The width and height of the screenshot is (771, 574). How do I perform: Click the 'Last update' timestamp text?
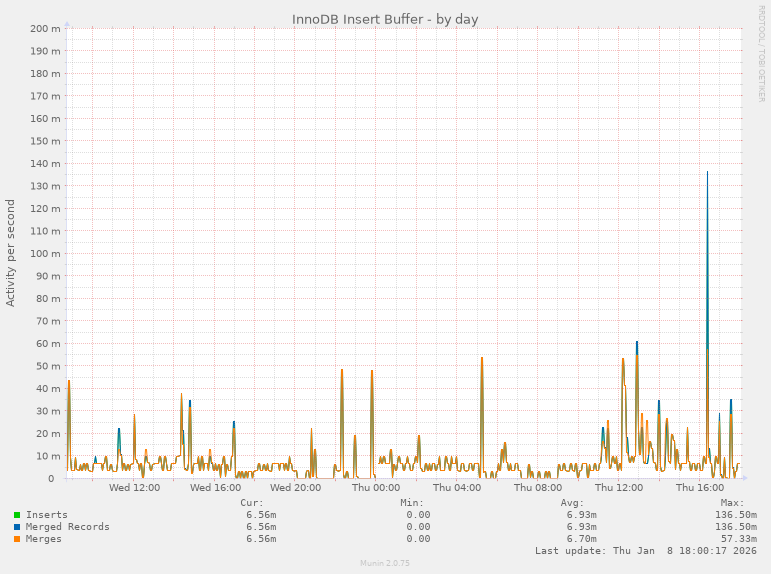pyautogui.click(x=646, y=551)
